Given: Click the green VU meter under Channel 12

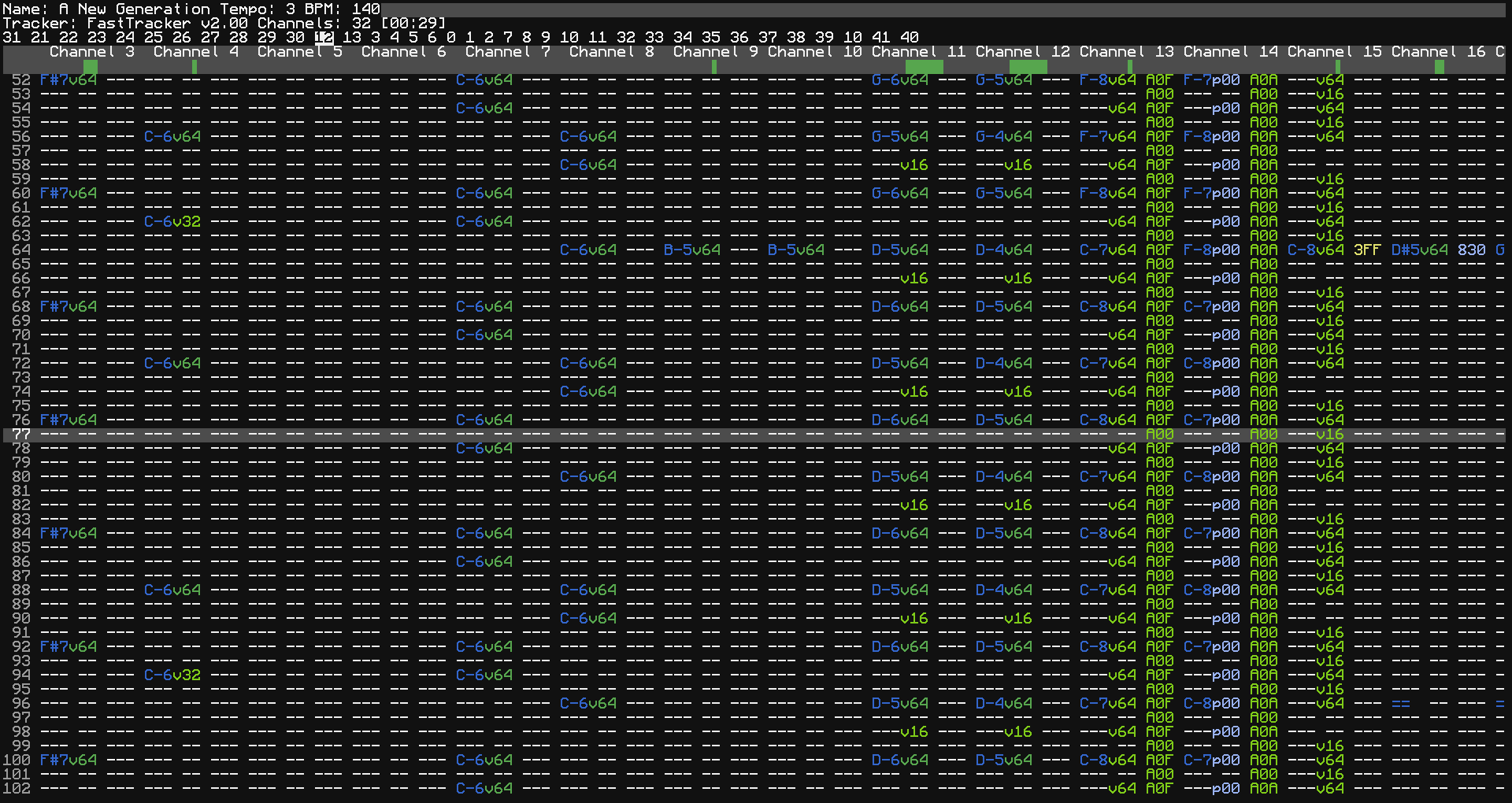Looking at the screenshot, I should pos(1028,67).
